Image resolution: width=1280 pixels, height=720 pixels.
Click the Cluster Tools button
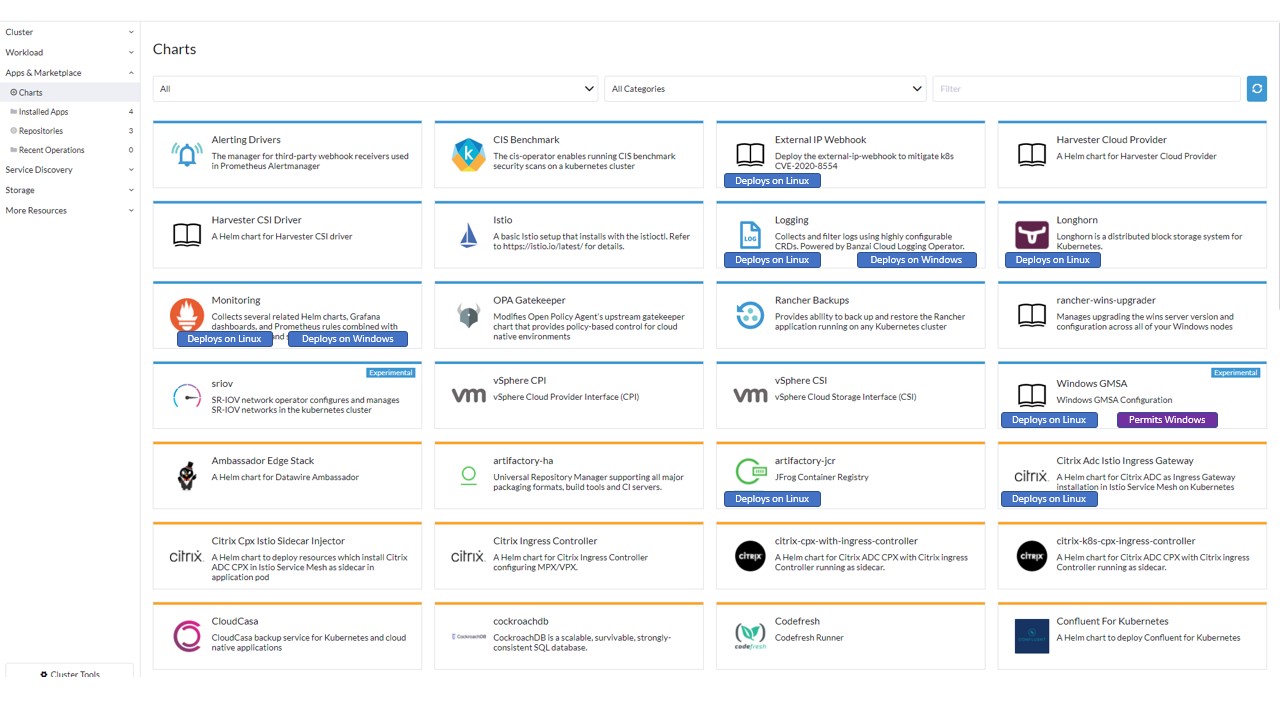pyautogui.click(x=69, y=674)
